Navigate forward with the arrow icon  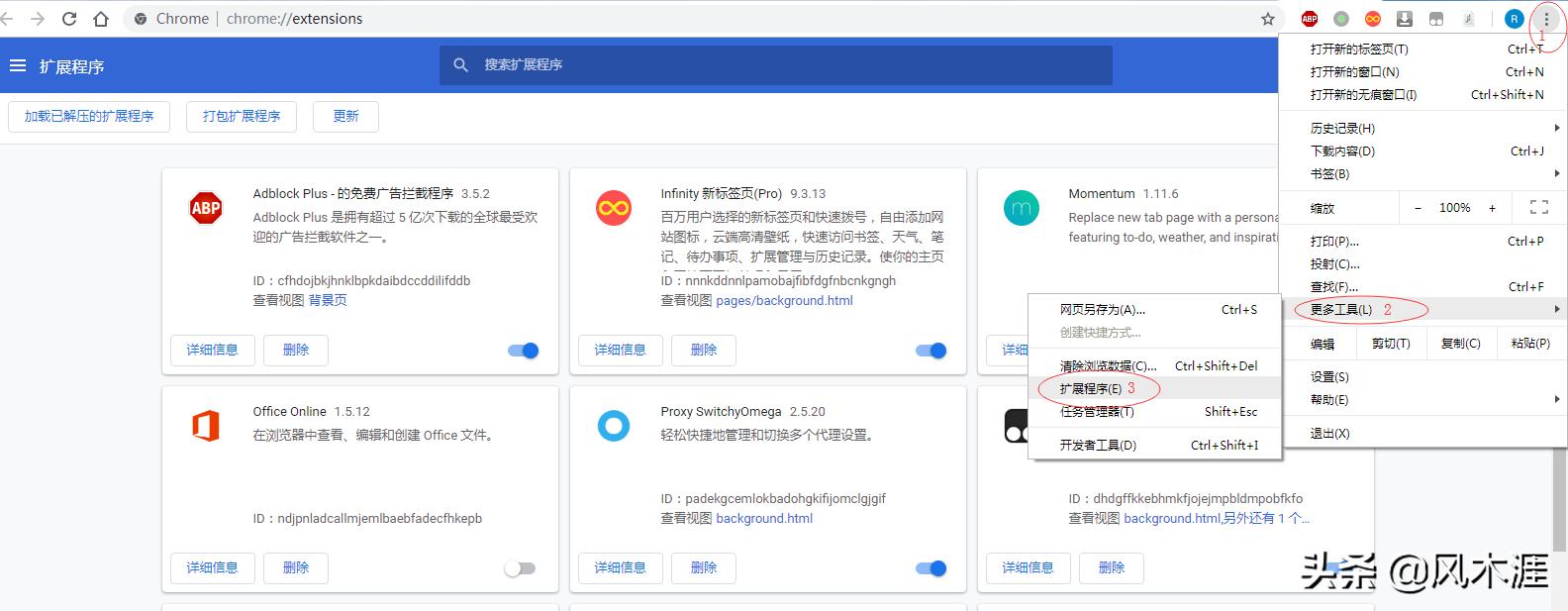click(x=38, y=19)
